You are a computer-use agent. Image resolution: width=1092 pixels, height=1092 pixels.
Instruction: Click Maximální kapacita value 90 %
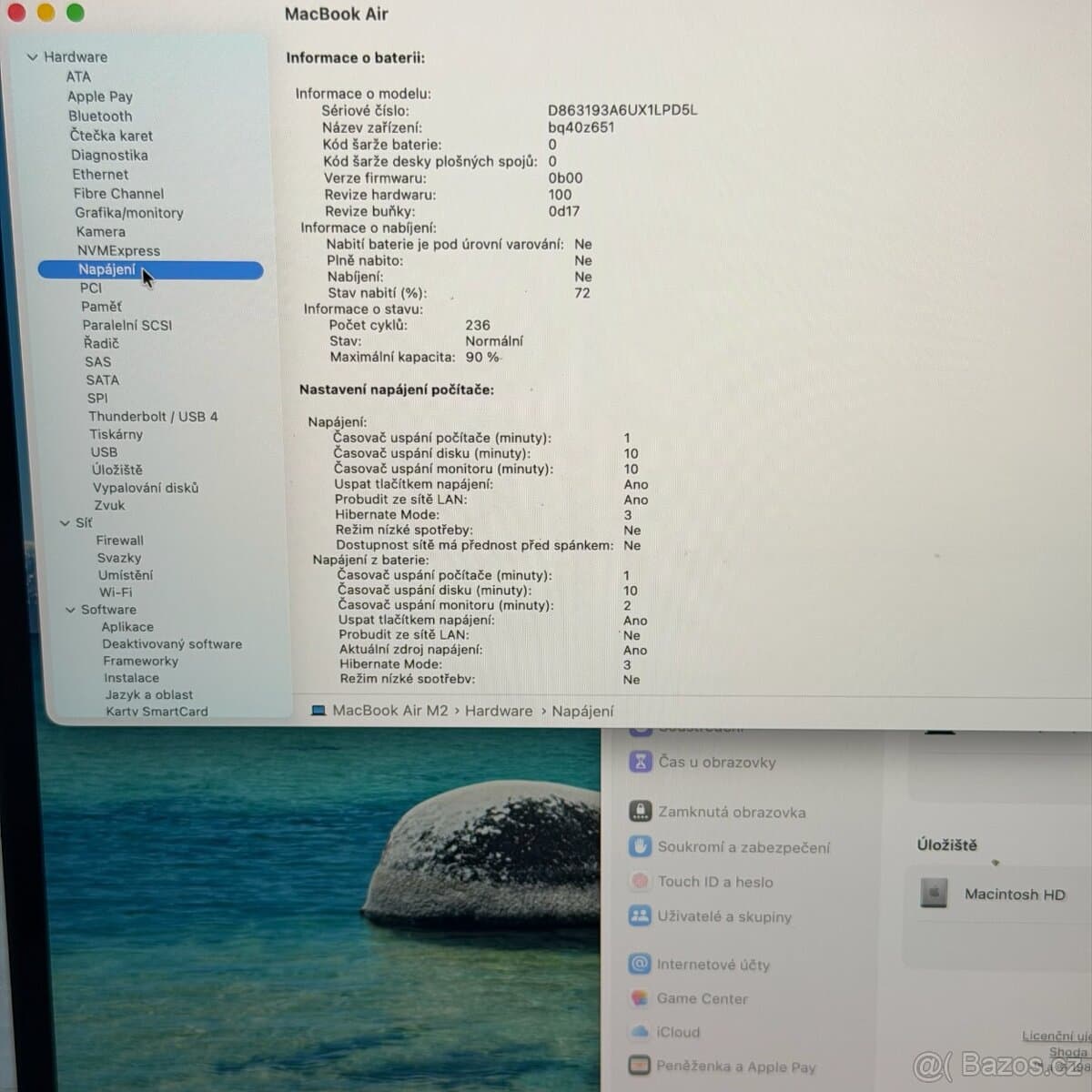(x=482, y=358)
